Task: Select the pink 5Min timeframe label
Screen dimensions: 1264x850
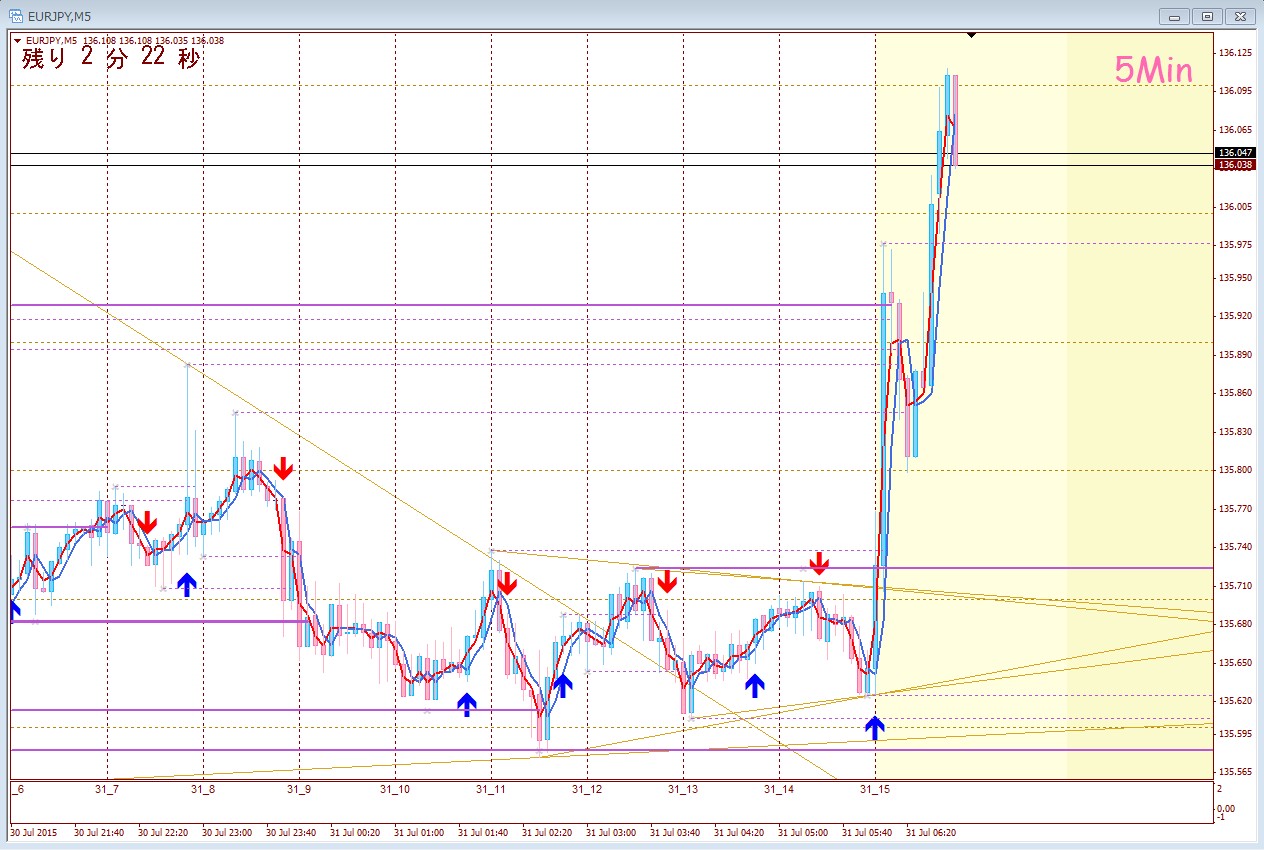Action: [1153, 70]
